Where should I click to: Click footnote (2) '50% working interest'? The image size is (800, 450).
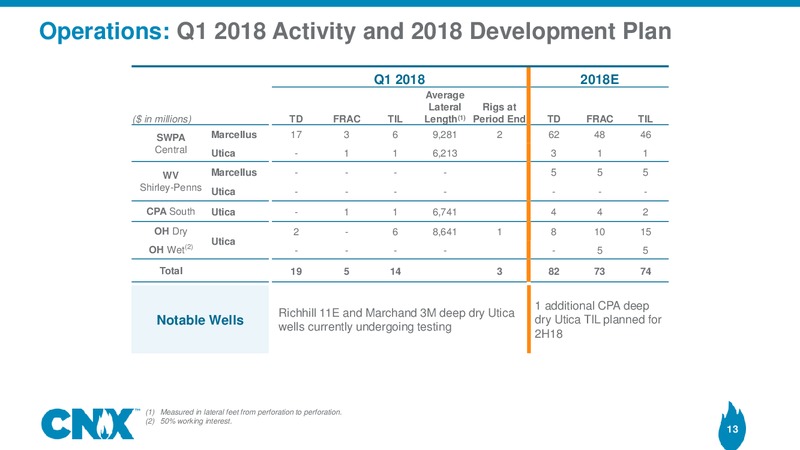click(x=188, y=421)
